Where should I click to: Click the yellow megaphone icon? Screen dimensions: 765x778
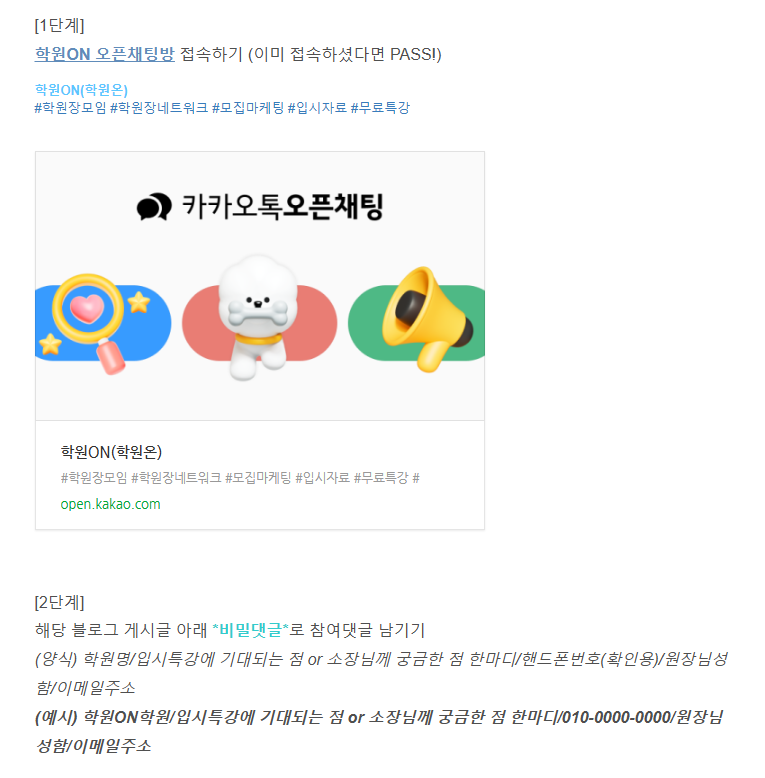click(427, 319)
